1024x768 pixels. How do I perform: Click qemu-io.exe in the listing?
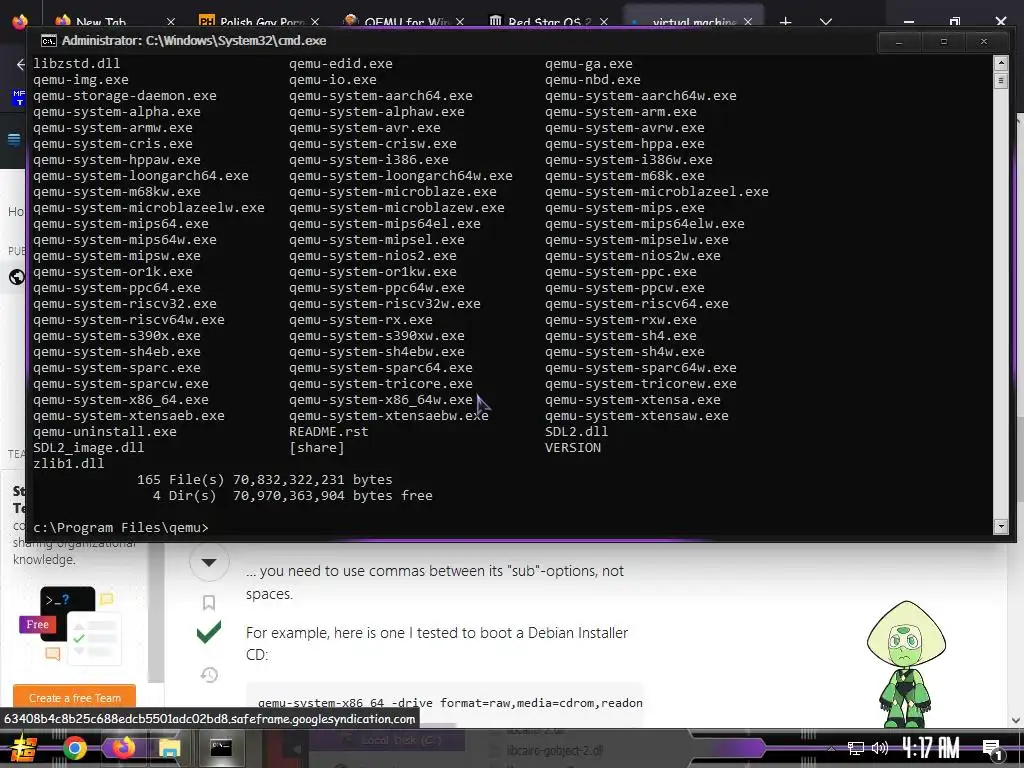pyautogui.click(x=333, y=80)
